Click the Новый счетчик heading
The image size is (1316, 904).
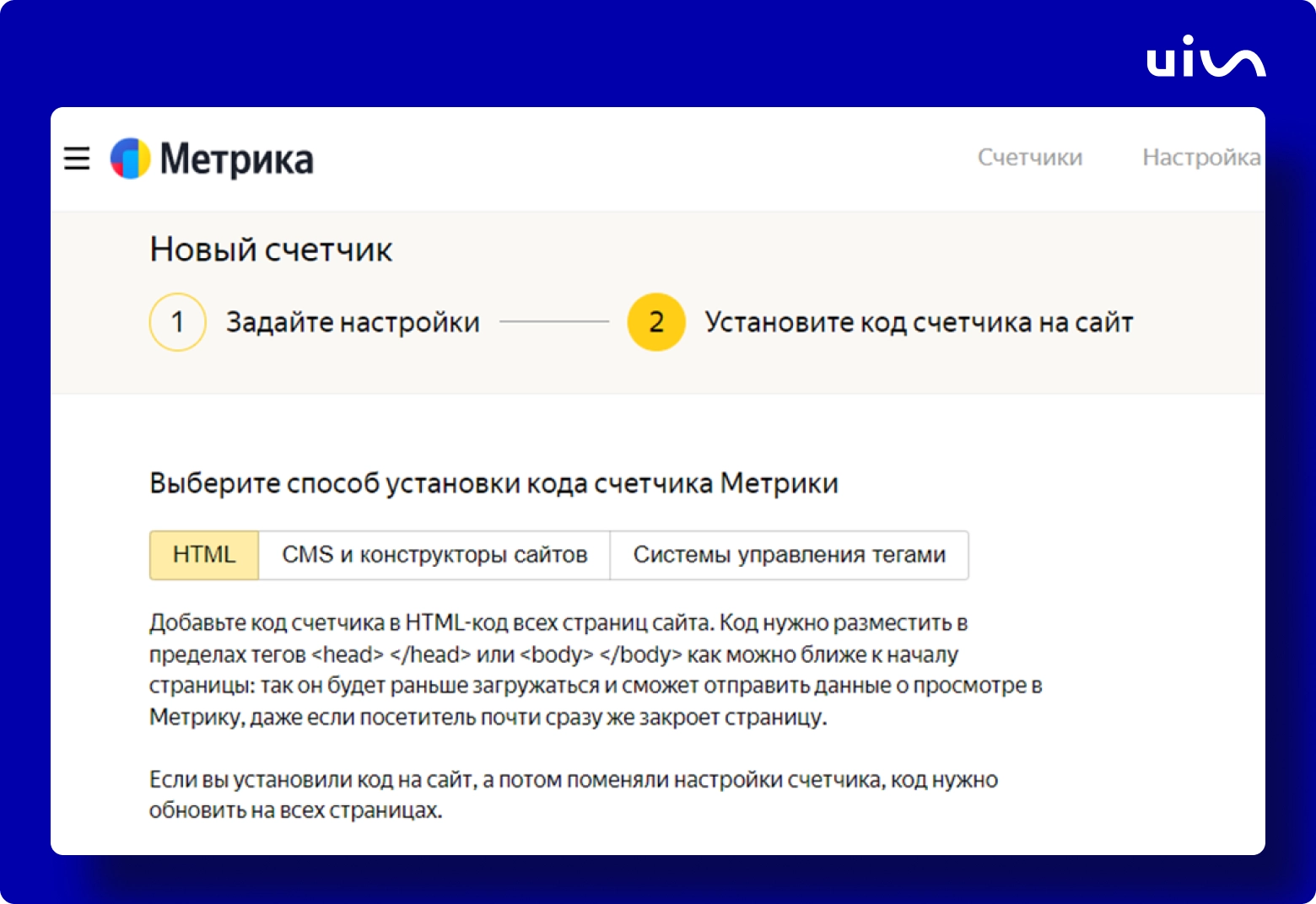[x=271, y=250]
